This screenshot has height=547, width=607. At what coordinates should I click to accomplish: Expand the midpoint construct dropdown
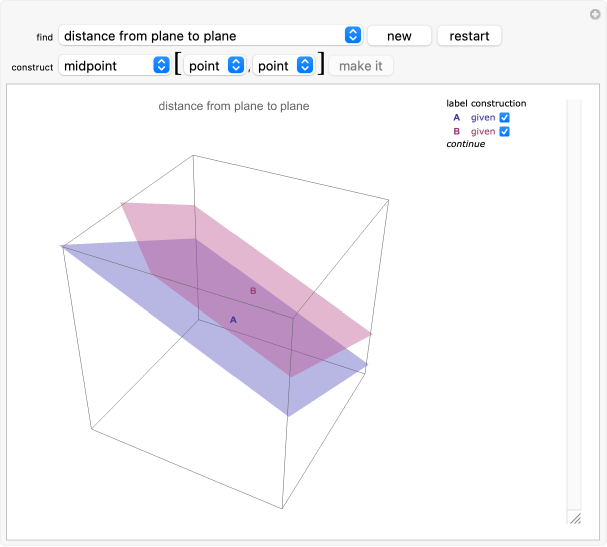(115, 66)
